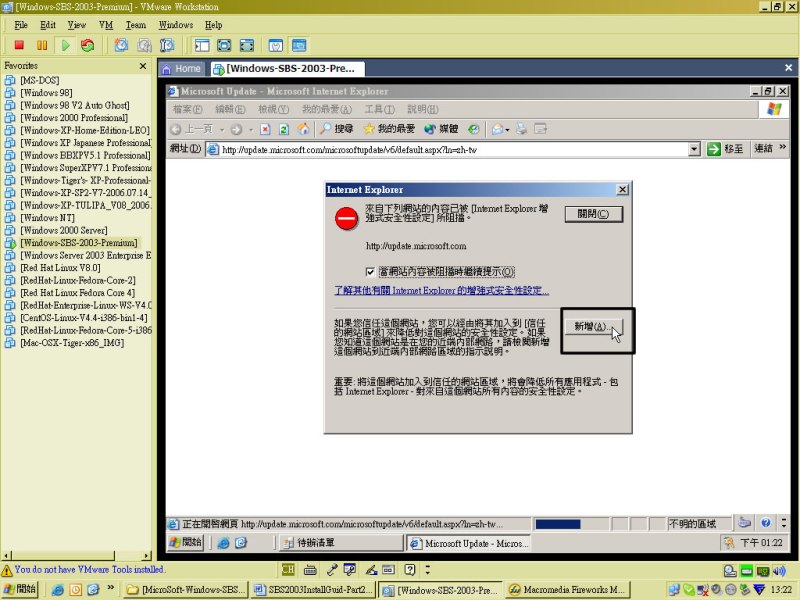This screenshot has height=600, width=800.
Task: Click the console view toolbar icon
Action: tap(299, 45)
